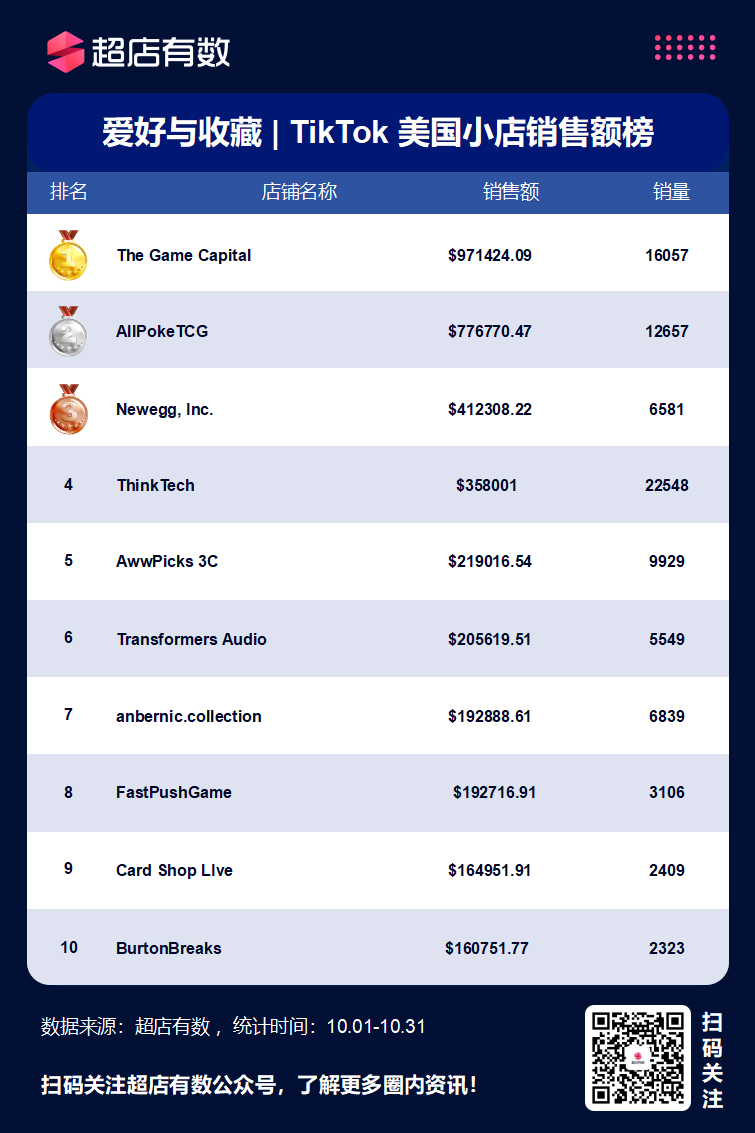Click FastPushGame sales amount $192716.91
This screenshot has height=1133, width=755.
click(494, 793)
